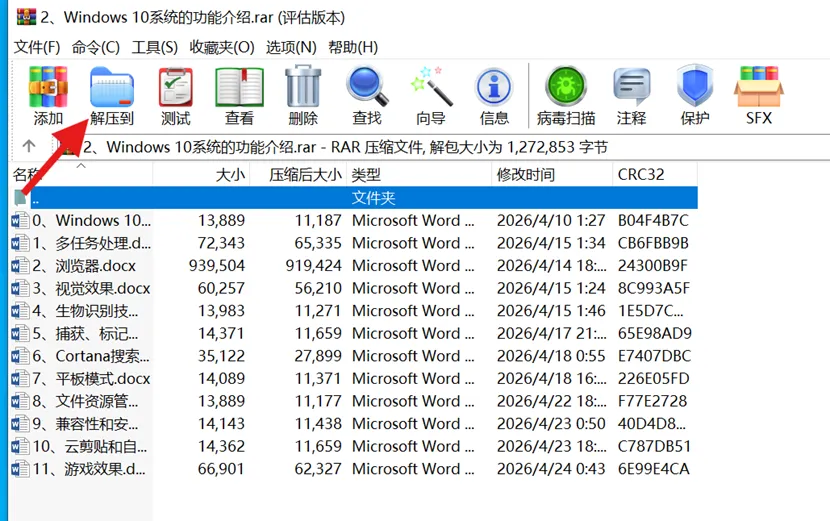Viewport: 830px width, 521px height.
Task: Click the 保护 (Protect) shield icon
Action: 694,86
